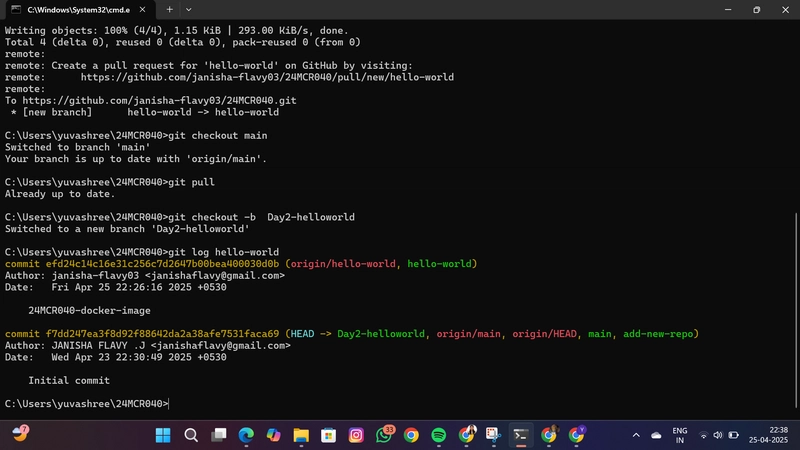Viewport: 800px width, 450px height.
Task: Open WhatsApp with 33 notifications badge
Action: click(384, 435)
